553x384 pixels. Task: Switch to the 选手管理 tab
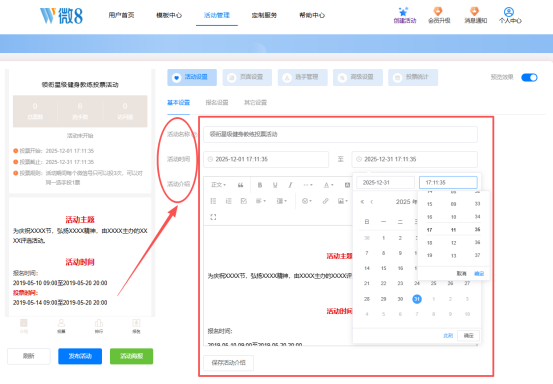pyautogui.click(x=303, y=77)
